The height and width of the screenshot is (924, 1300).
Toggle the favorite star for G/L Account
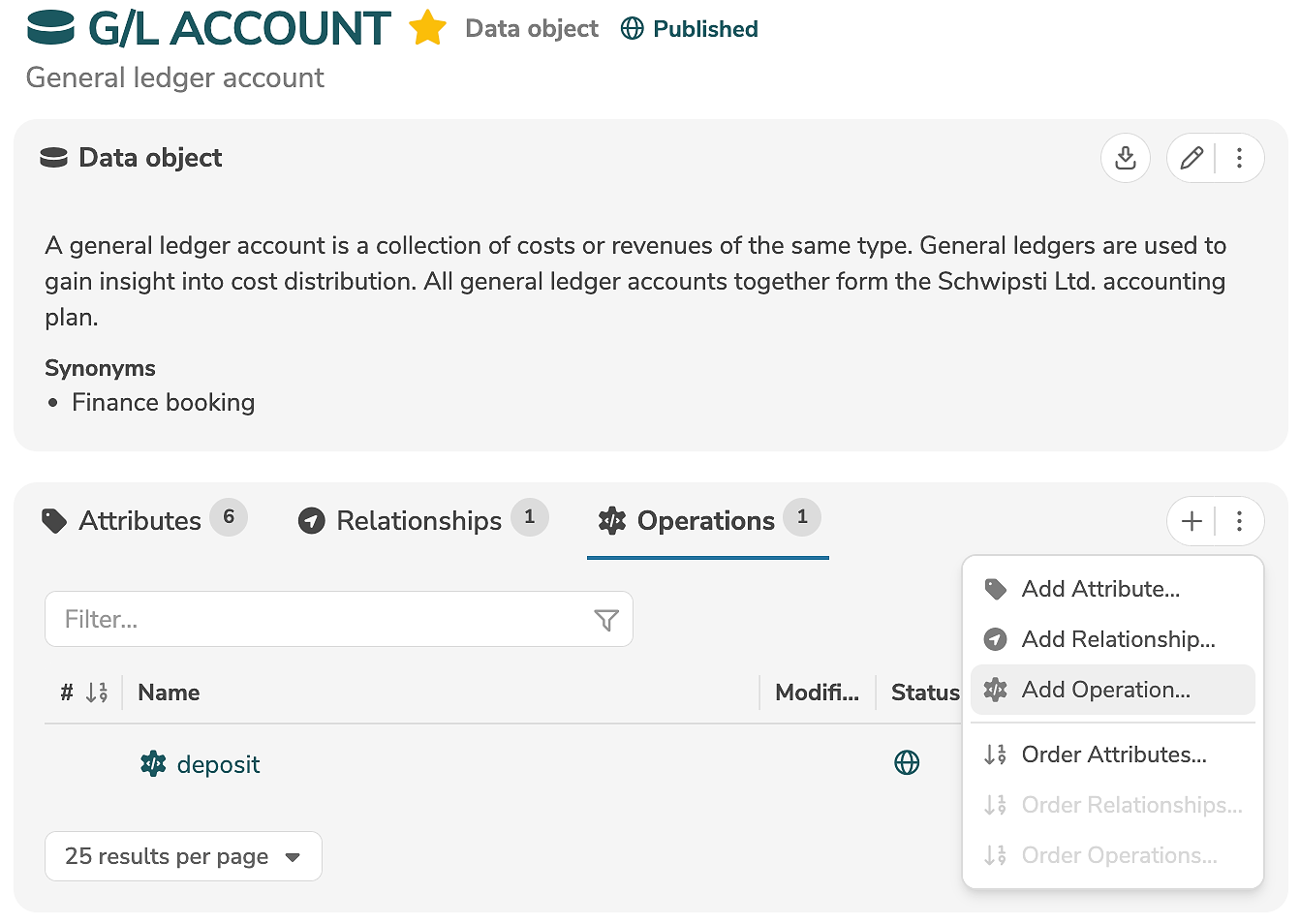pos(427,29)
